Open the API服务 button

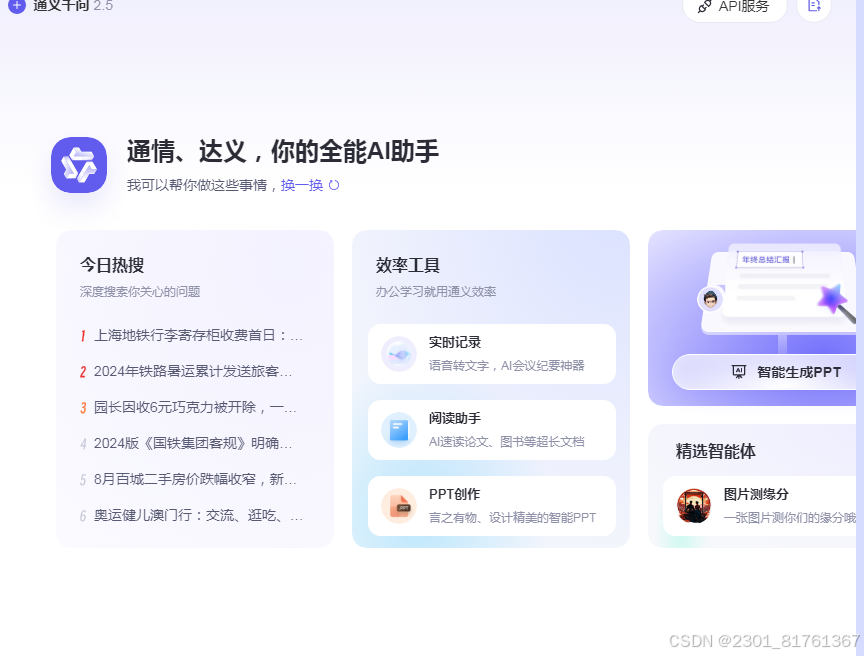coord(735,8)
